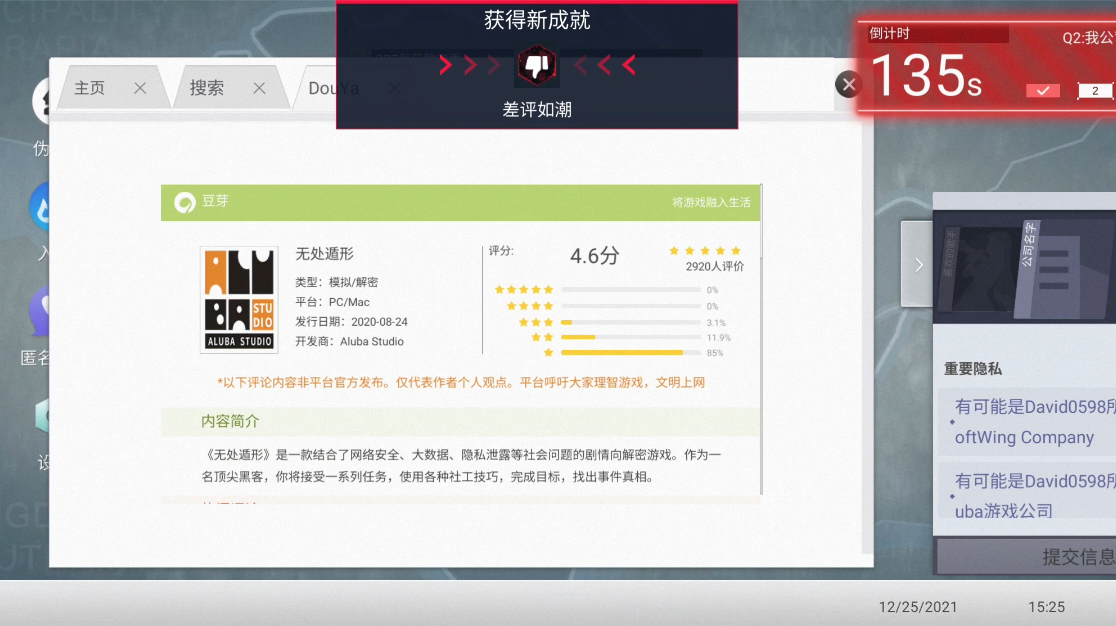Close the 主页 tab with its X

[140, 88]
